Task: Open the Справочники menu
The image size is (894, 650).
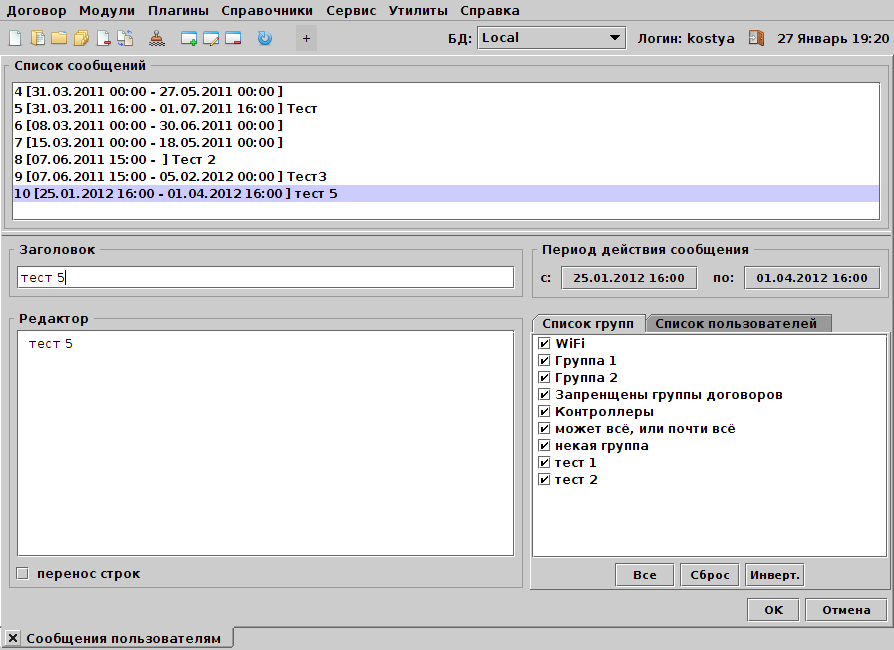Action: (266, 11)
